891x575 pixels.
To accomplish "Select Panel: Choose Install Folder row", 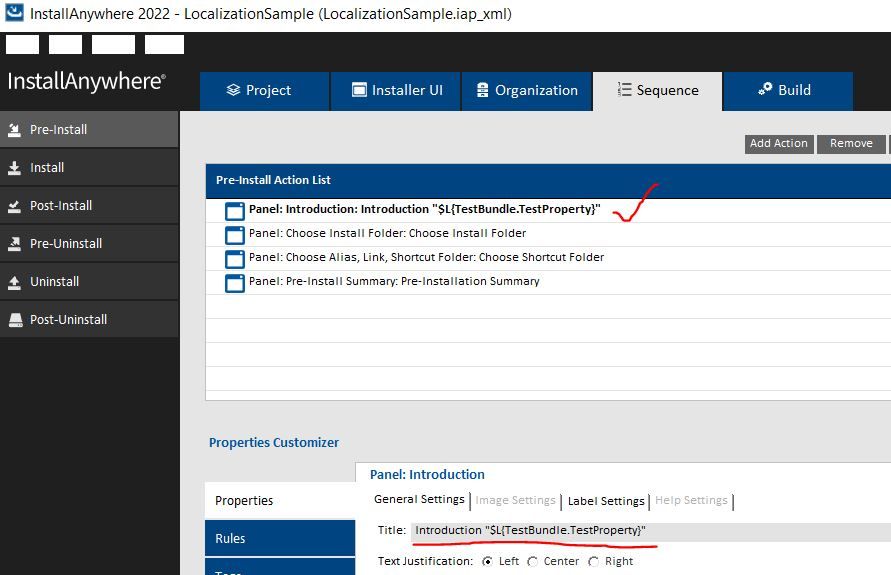I will pyautogui.click(x=548, y=234).
